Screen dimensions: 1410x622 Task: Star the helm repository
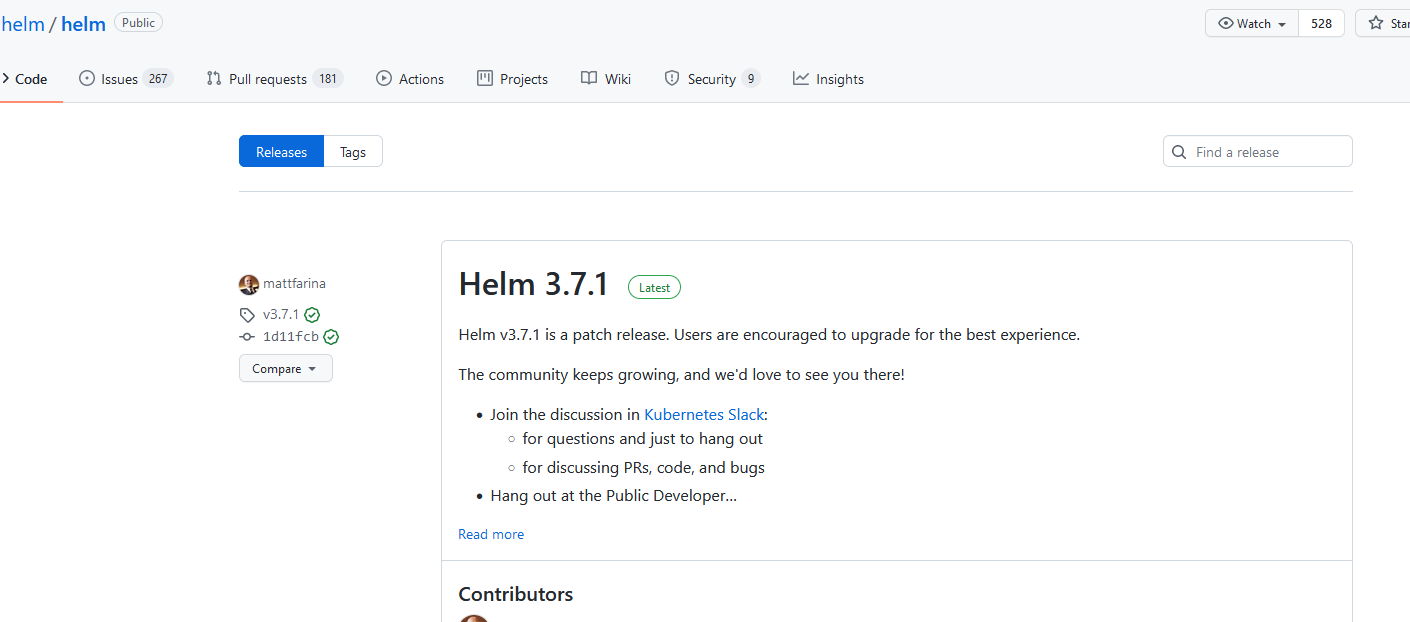[x=1383, y=23]
